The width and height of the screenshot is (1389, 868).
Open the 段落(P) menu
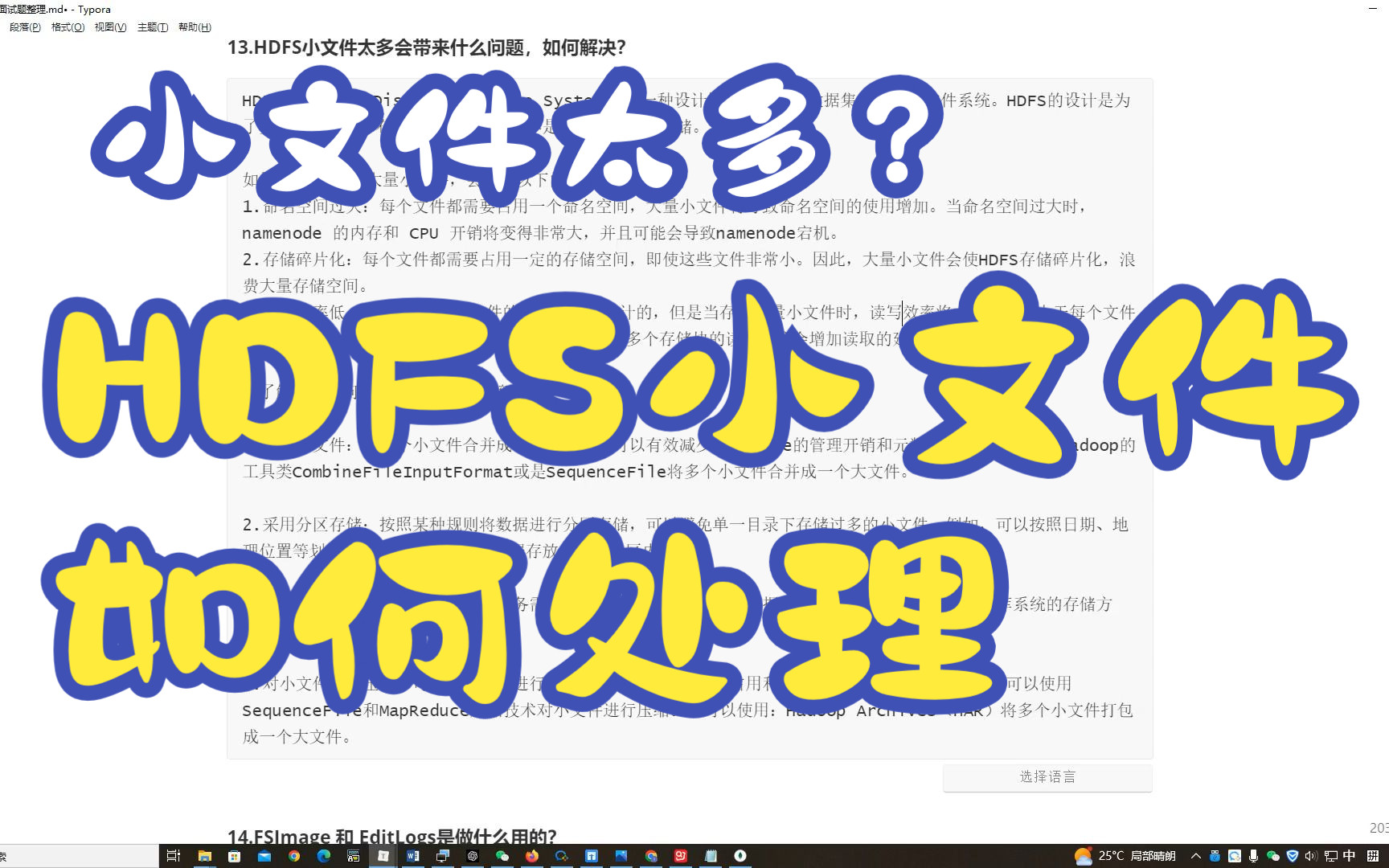click(25, 27)
